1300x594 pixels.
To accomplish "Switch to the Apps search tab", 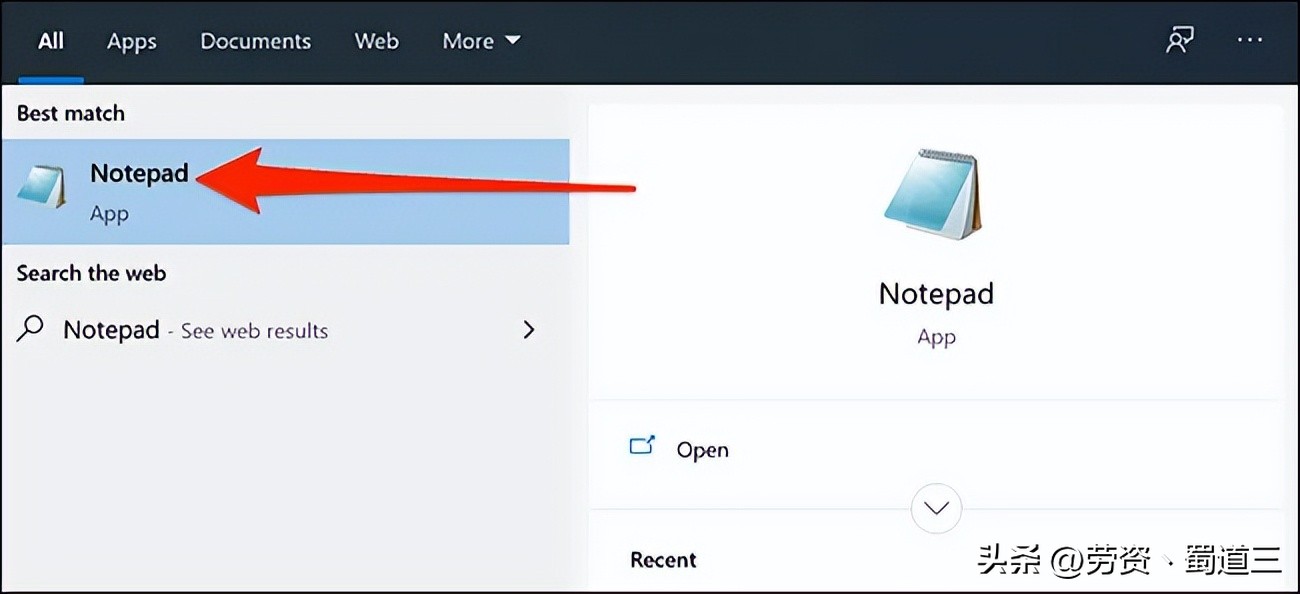I will (131, 41).
